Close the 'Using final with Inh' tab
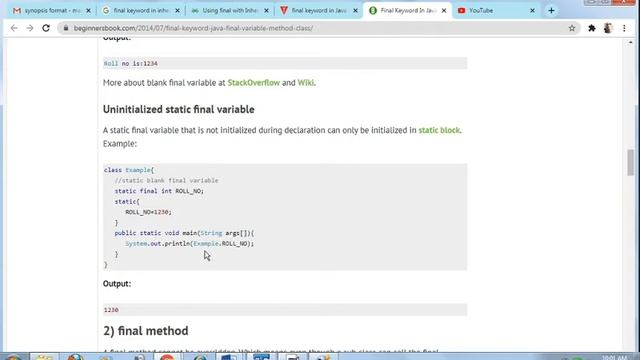Image resolution: width=640 pixels, height=360 pixels. pos(267,11)
